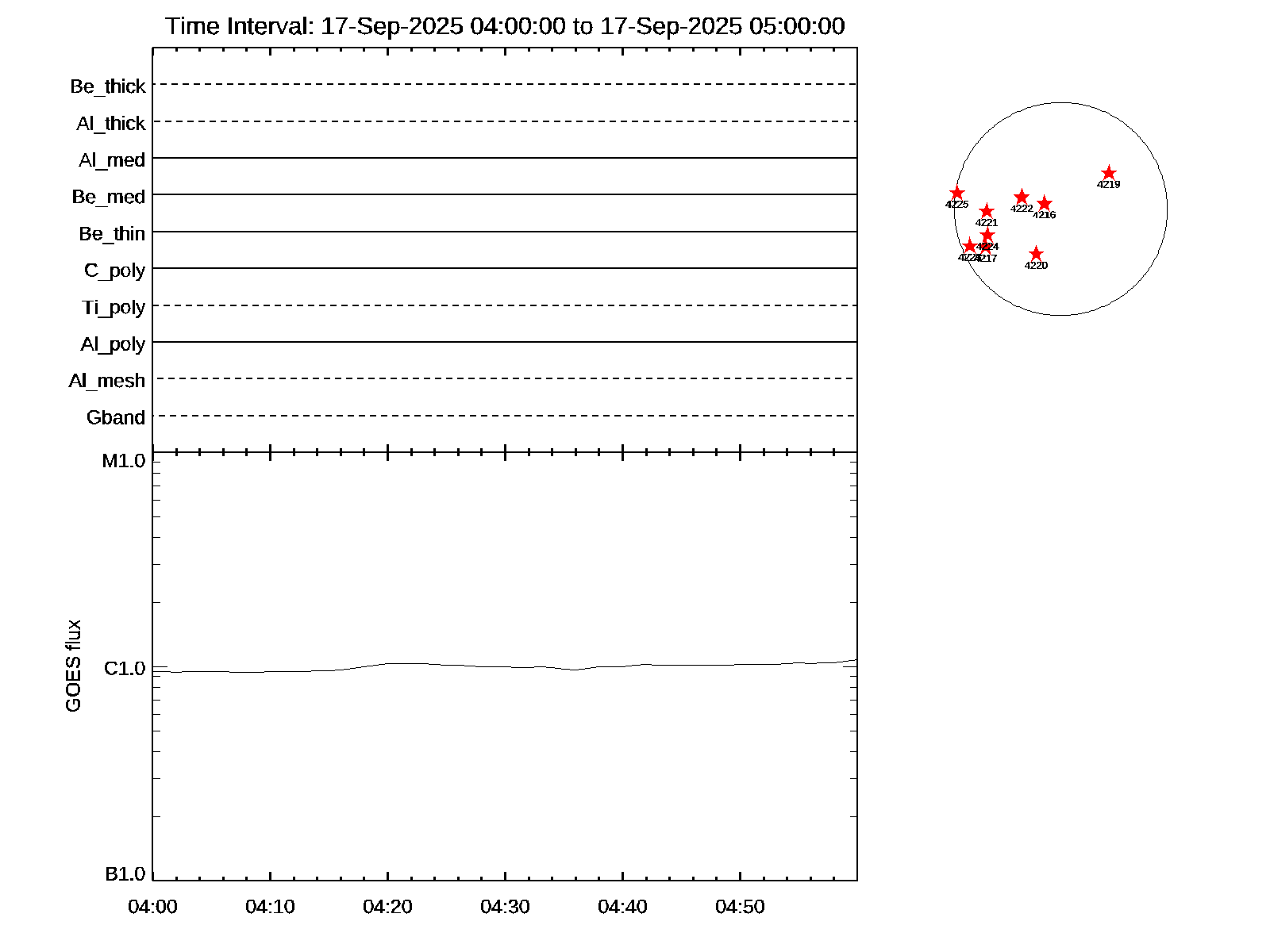Click the Gband filter label
The image size is (1270, 952).
tap(116, 418)
